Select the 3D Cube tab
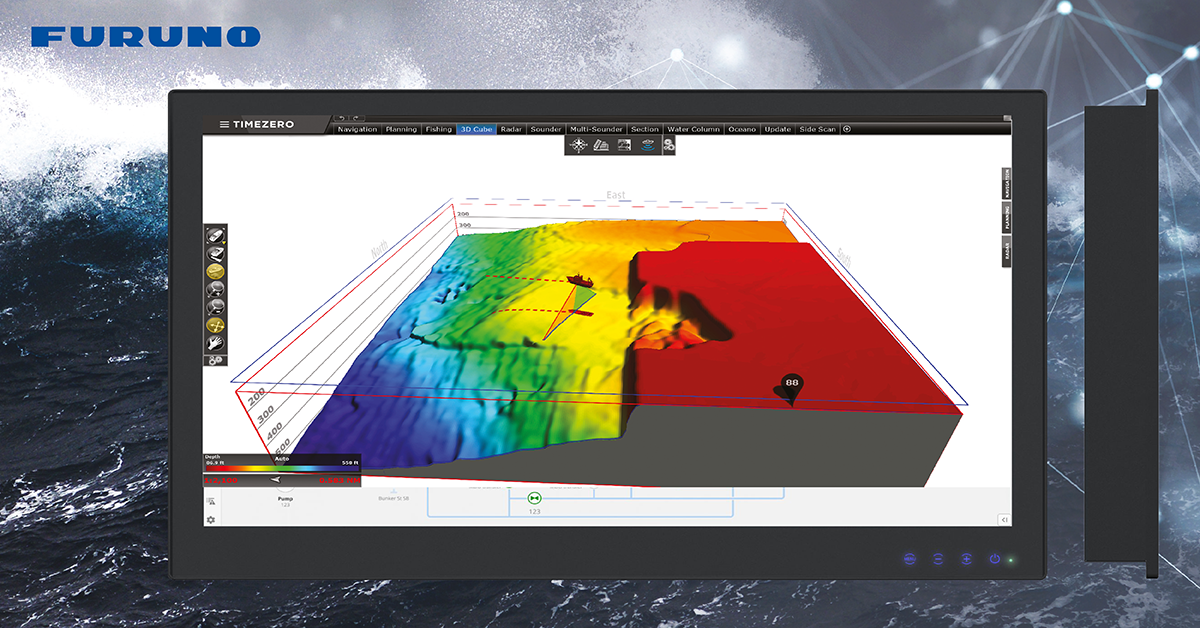The image size is (1200, 628). click(x=476, y=129)
